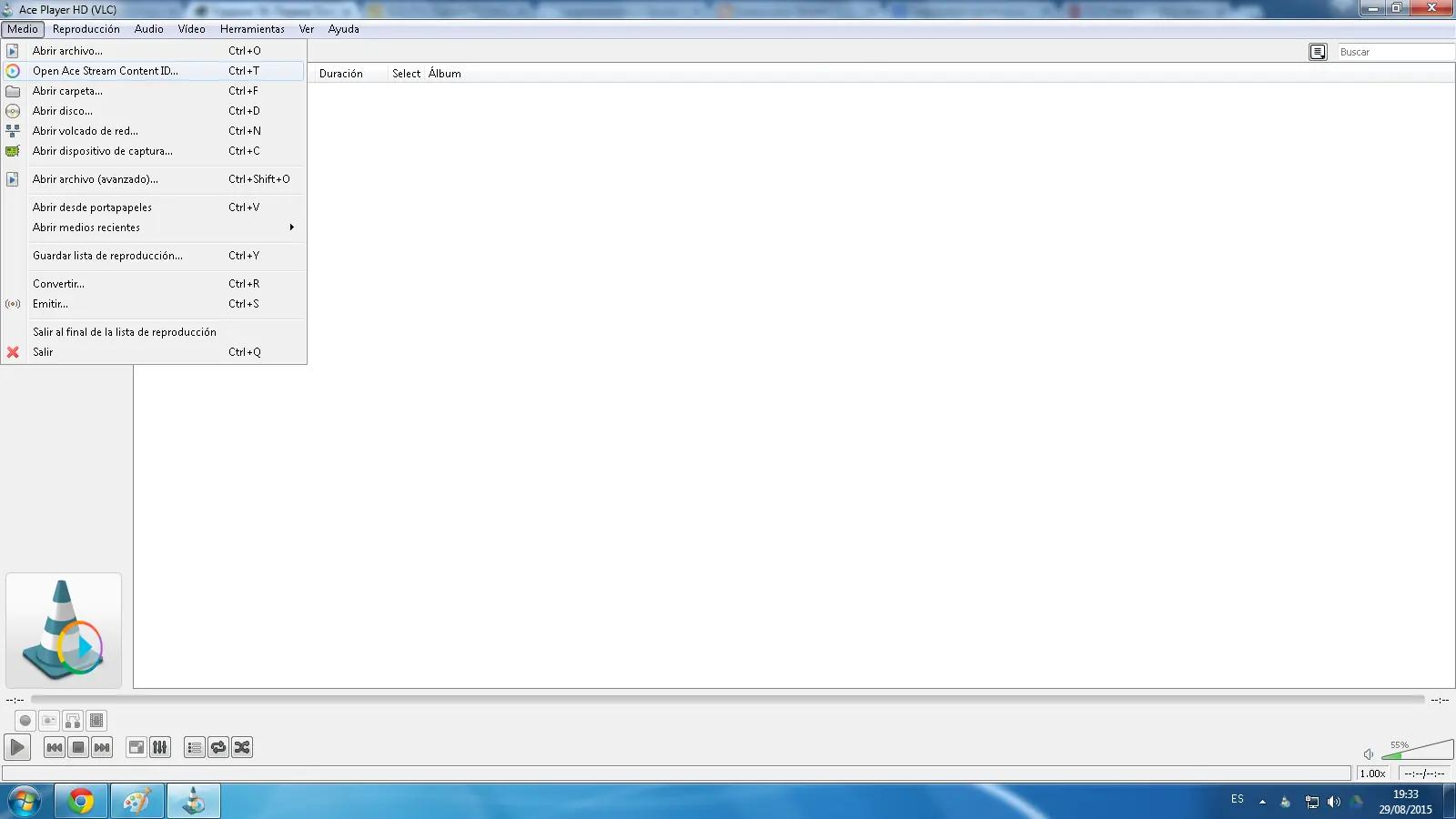Image resolution: width=1456 pixels, height=819 pixels.
Task: Click Ace Player taskbar button
Action: coord(194,802)
